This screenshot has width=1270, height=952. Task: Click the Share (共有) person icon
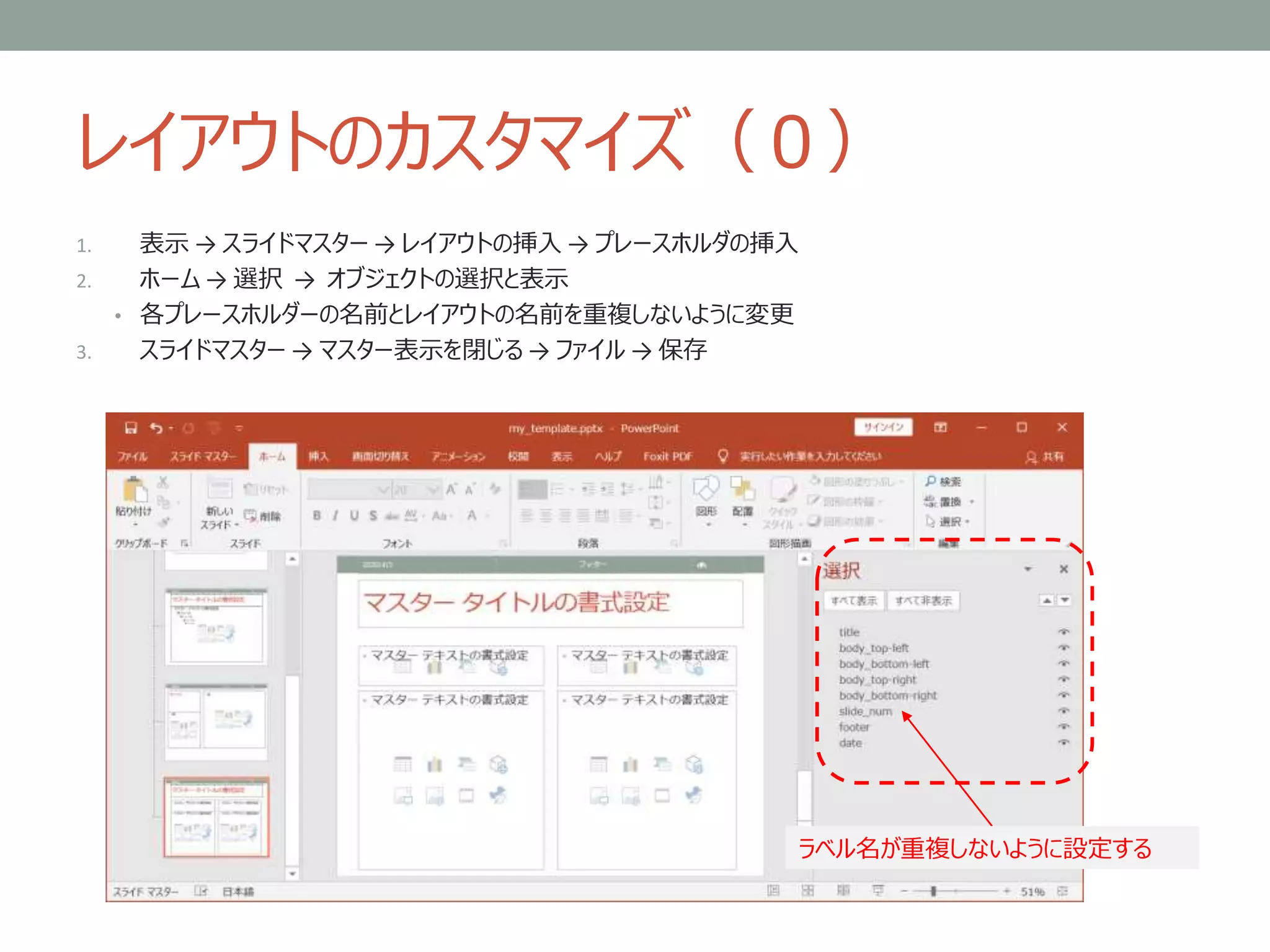(x=1031, y=457)
